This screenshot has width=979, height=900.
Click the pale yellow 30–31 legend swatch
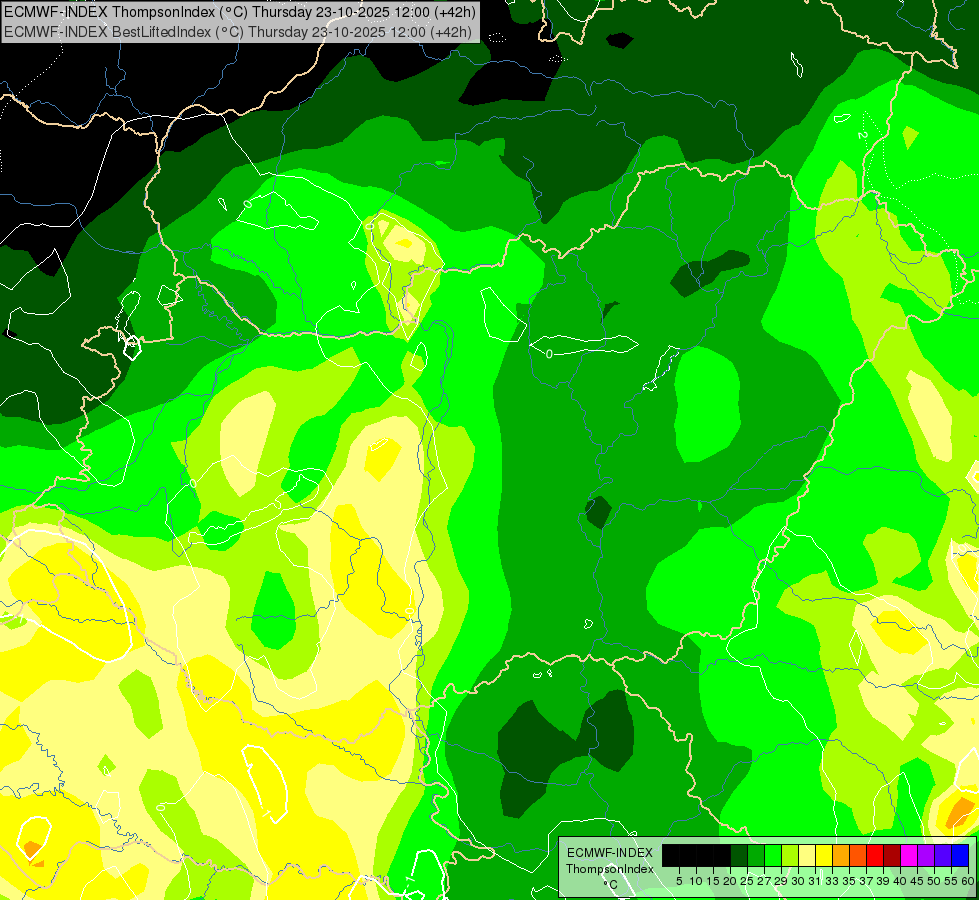click(807, 855)
